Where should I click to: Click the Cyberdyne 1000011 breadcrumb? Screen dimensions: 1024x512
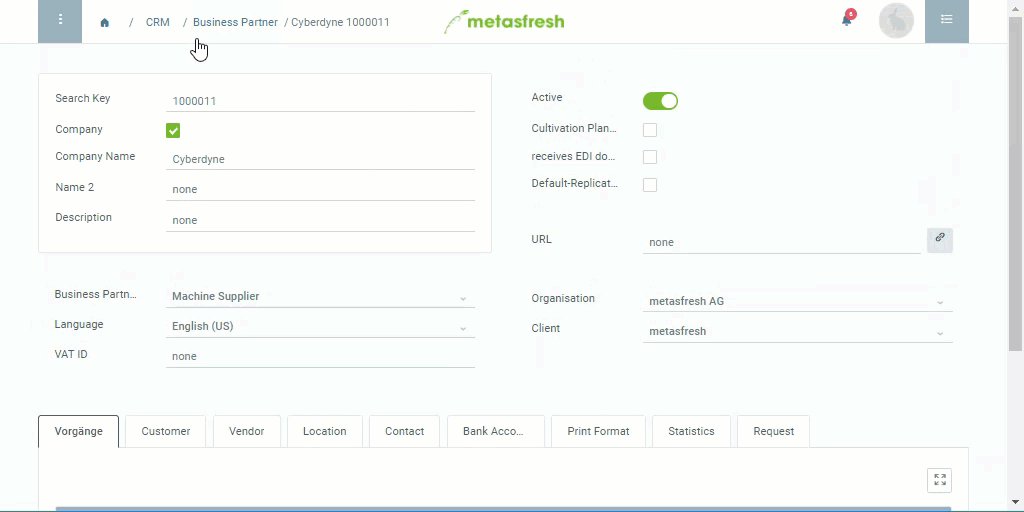(x=340, y=22)
